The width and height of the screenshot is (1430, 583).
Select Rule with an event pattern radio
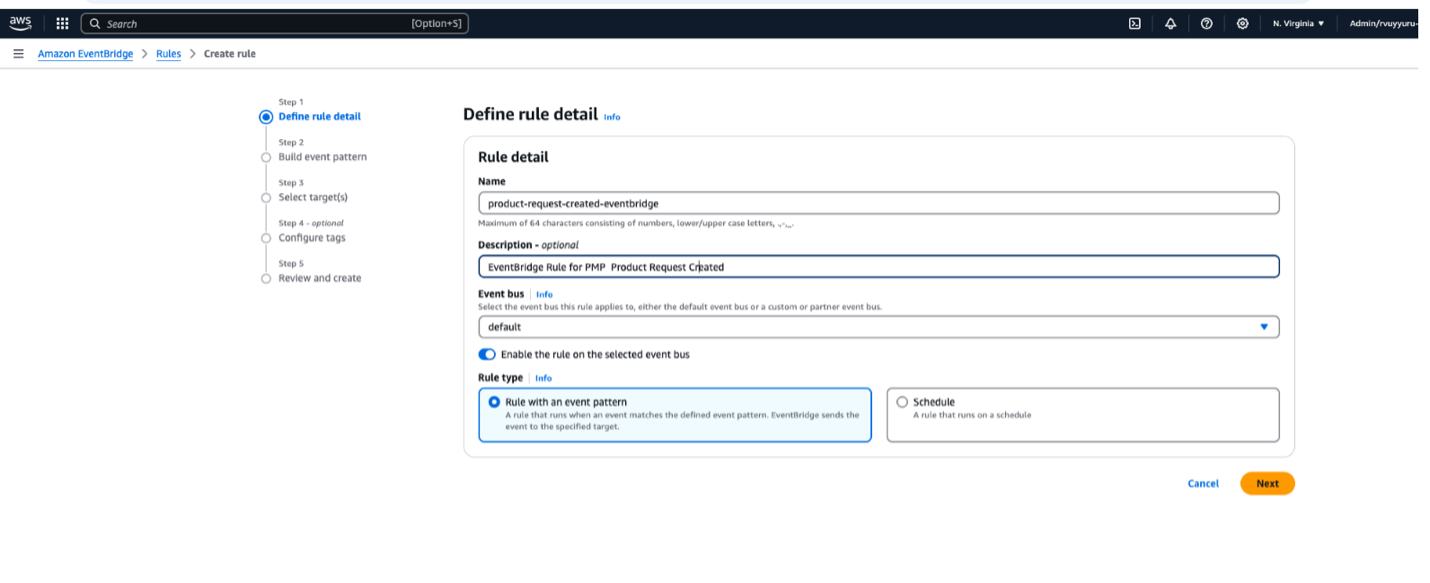click(494, 402)
